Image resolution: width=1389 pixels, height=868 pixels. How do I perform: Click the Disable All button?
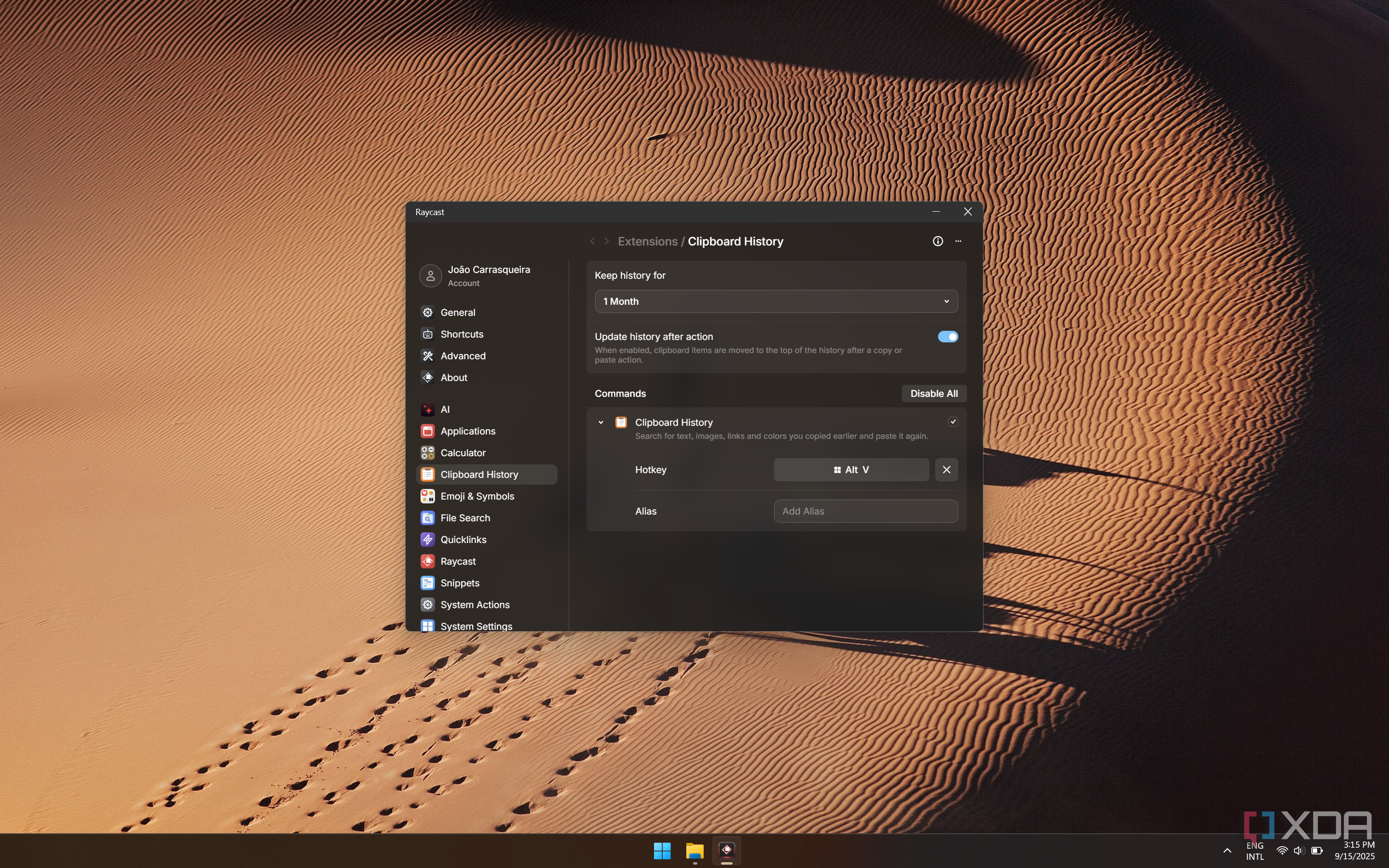(x=934, y=394)
